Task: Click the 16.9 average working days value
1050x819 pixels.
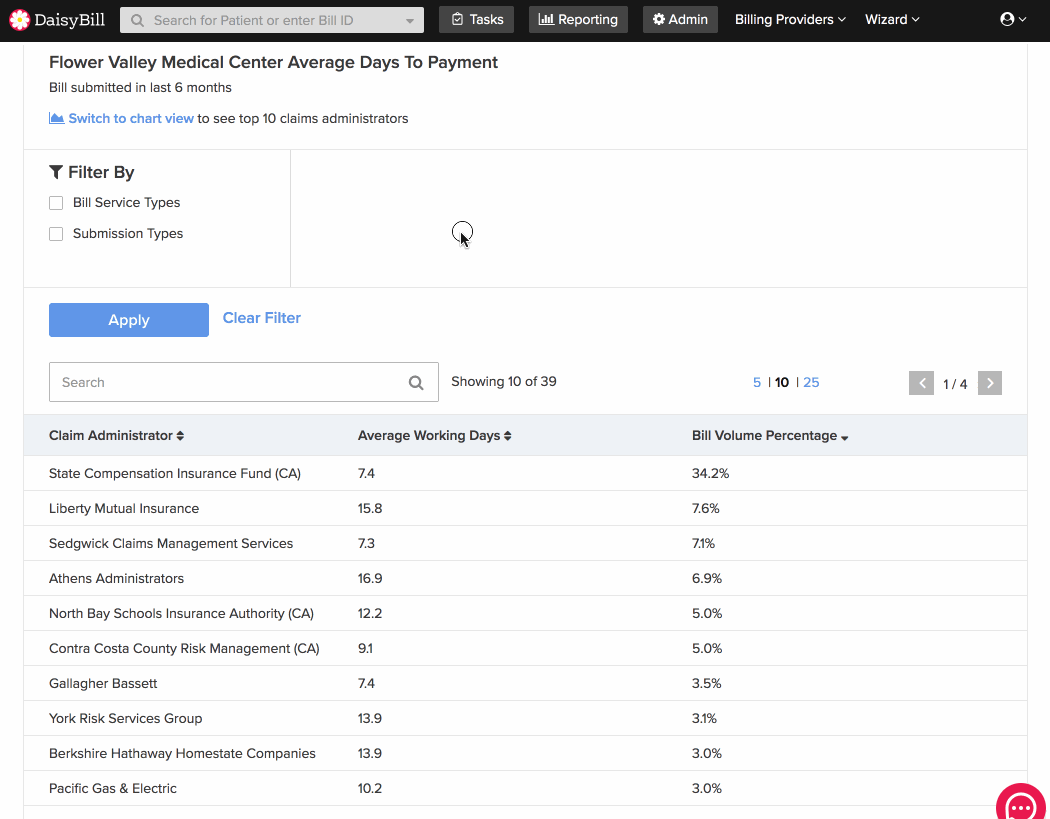Action: (370, 579)
